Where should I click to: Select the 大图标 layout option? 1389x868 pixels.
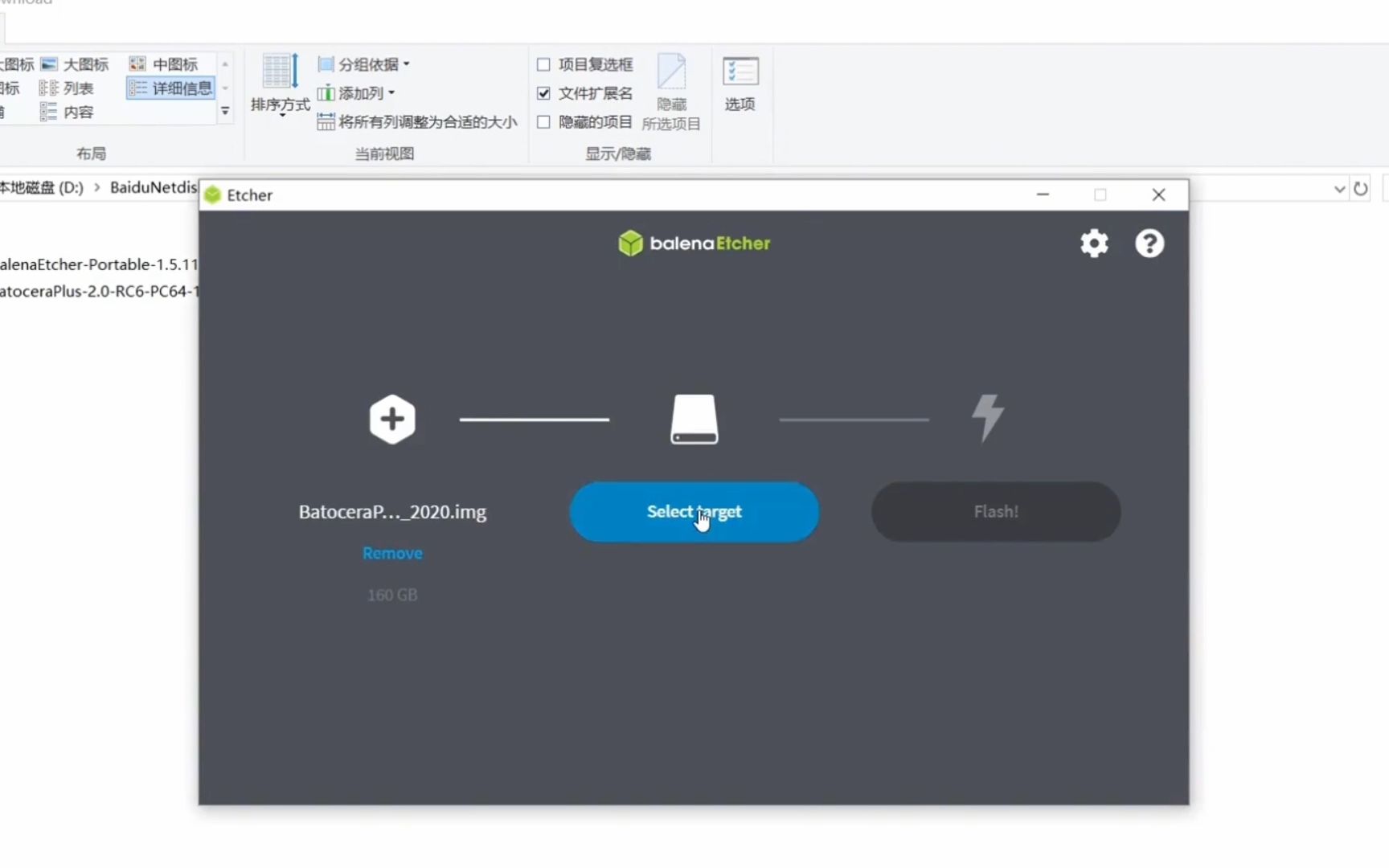[x=75, y=64]
